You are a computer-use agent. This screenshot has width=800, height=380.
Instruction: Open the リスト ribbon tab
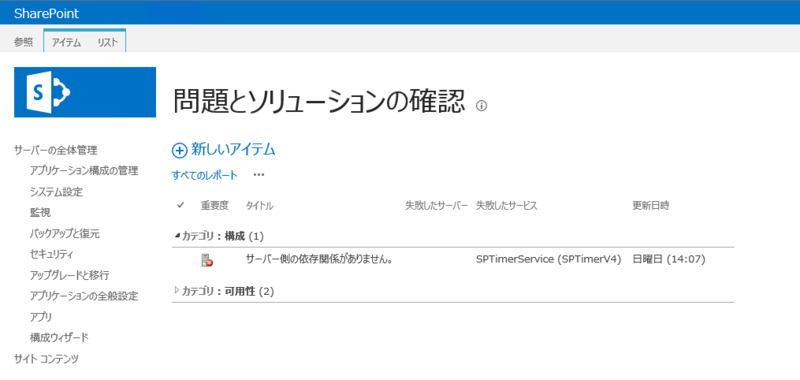pyautogui.click(x=108, y=43)
